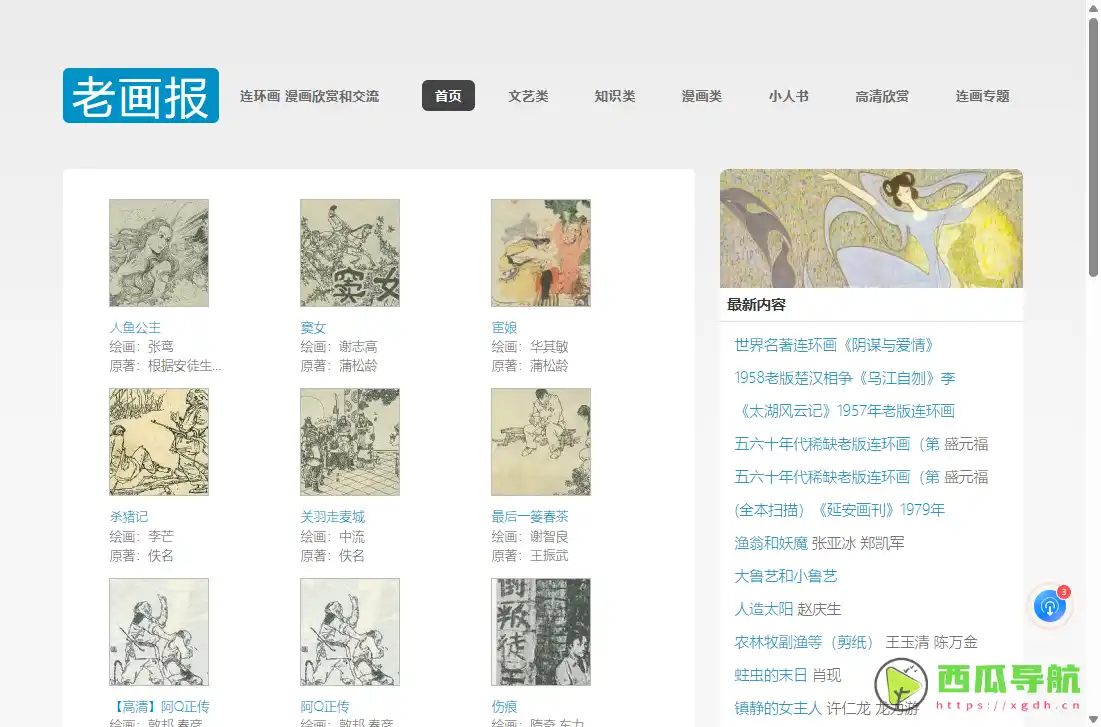Open the 杀猪记 cover thumbnail
1101x727 pixels.
click(159, 442)
